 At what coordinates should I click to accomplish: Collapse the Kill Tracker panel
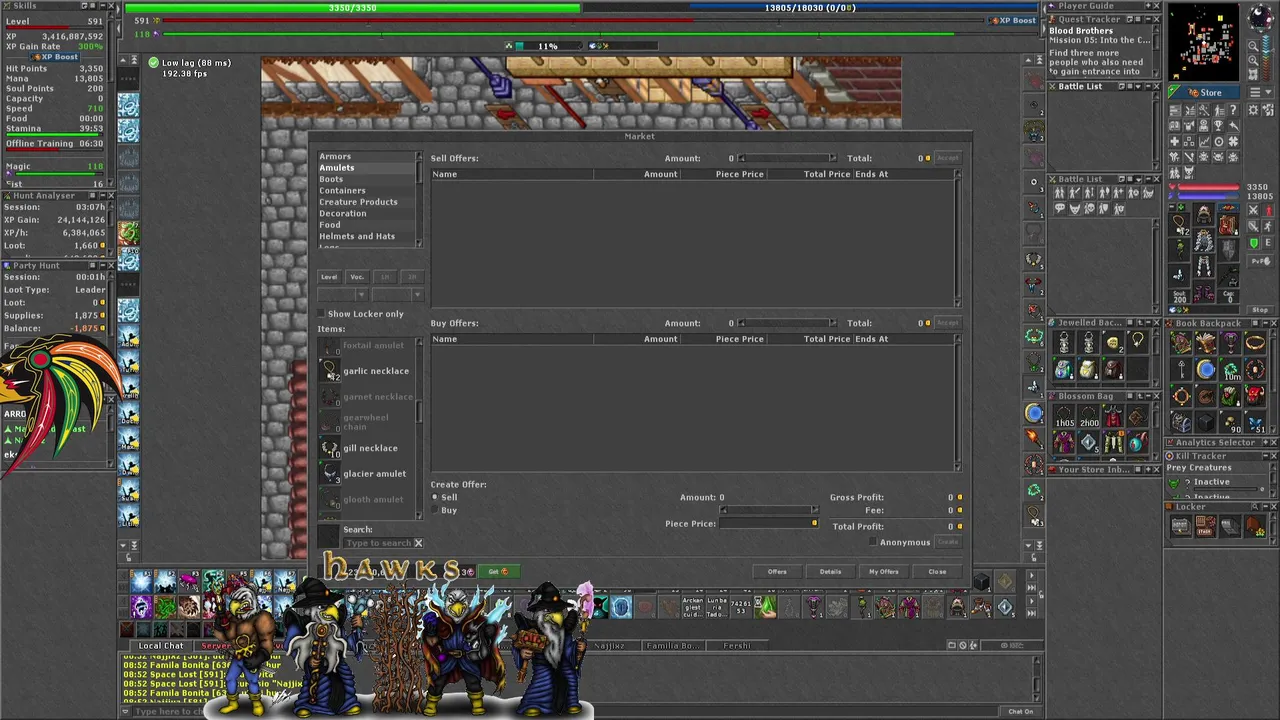pyautogui.click(x=1266, y=456)
